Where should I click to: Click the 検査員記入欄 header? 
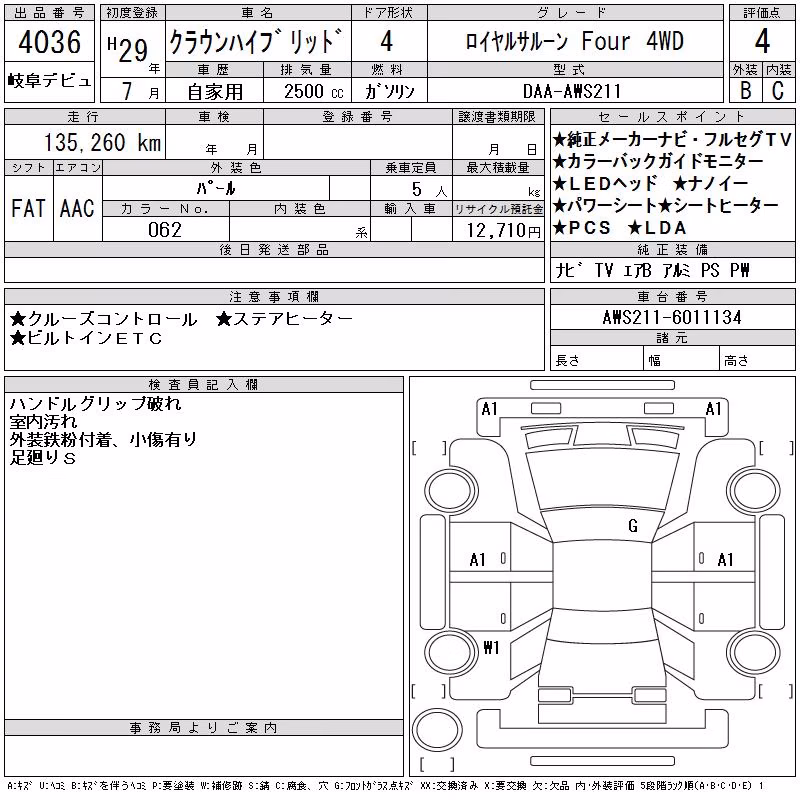pyautogui.click(x=204, y=384)
